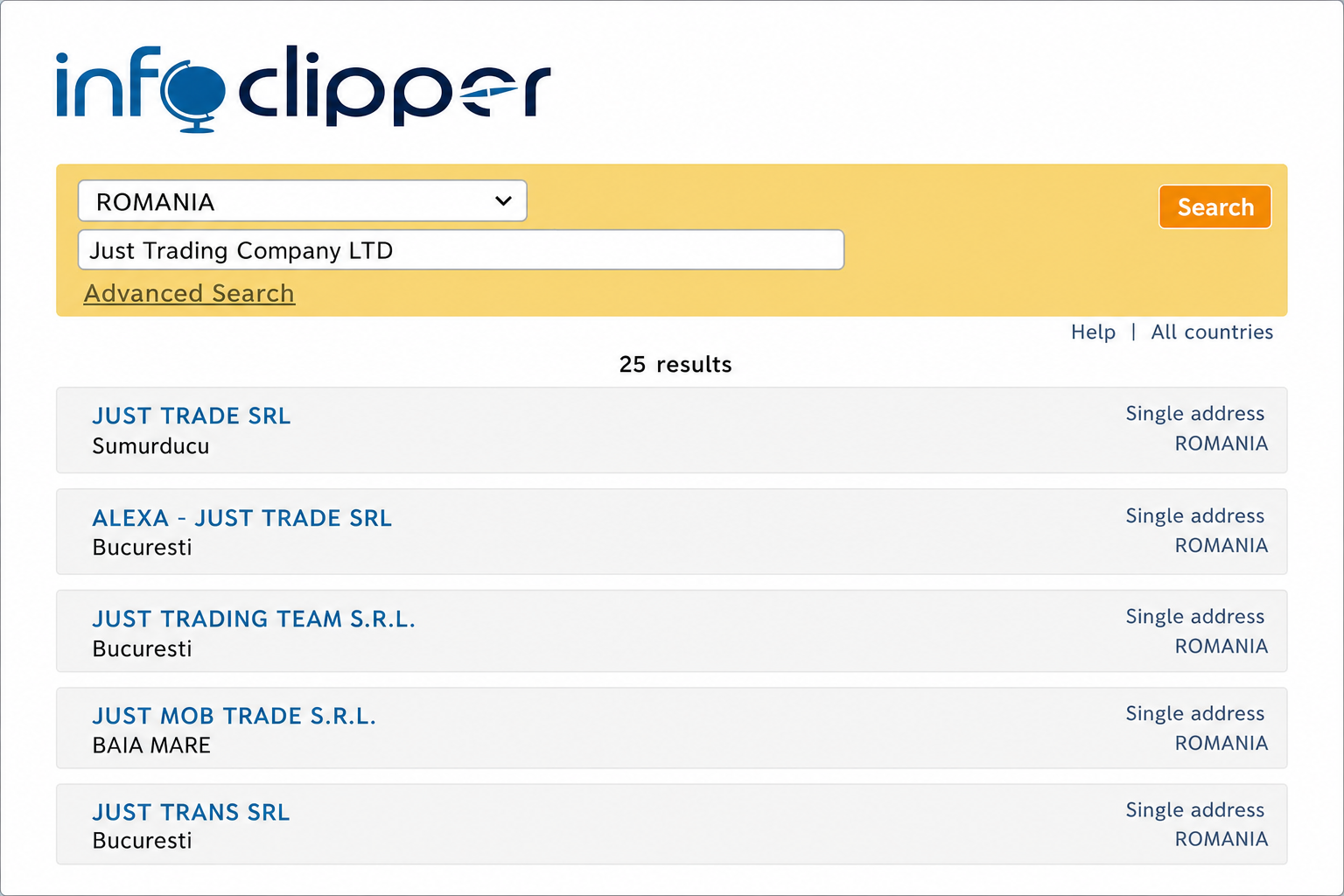Image resolution: width=1344 pixels, height=896 pixels.
Task: Click 'Single address' in ALEXA - JUST TRADE row
Action: click(1195, 516)
